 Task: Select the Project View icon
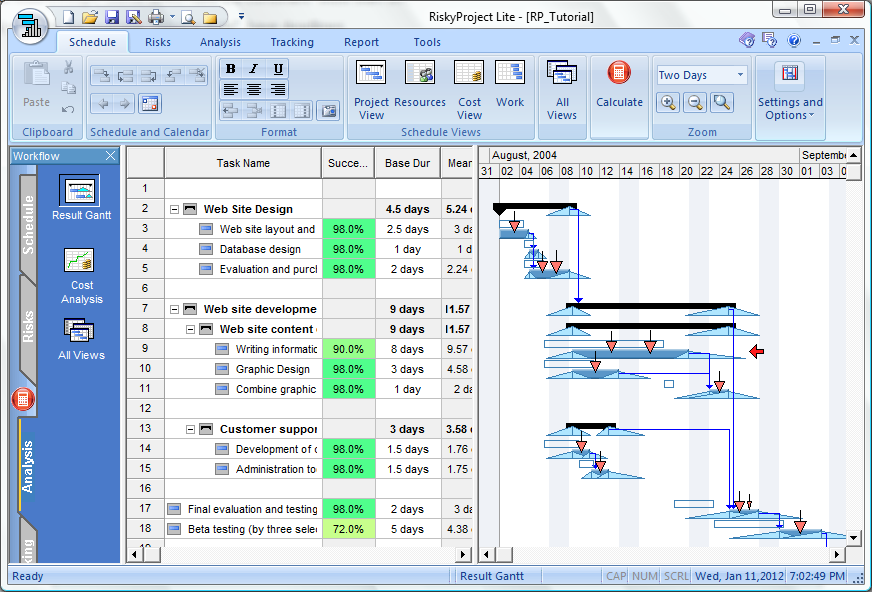[x=371, y=72]
